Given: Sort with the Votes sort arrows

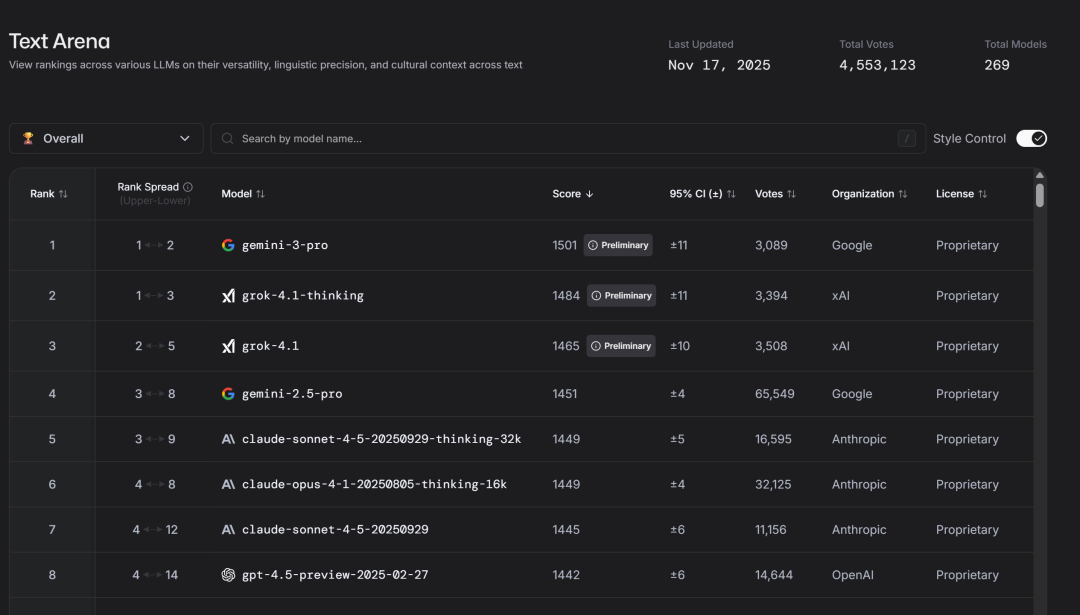Looking at the screenshot, I should 791,194.
